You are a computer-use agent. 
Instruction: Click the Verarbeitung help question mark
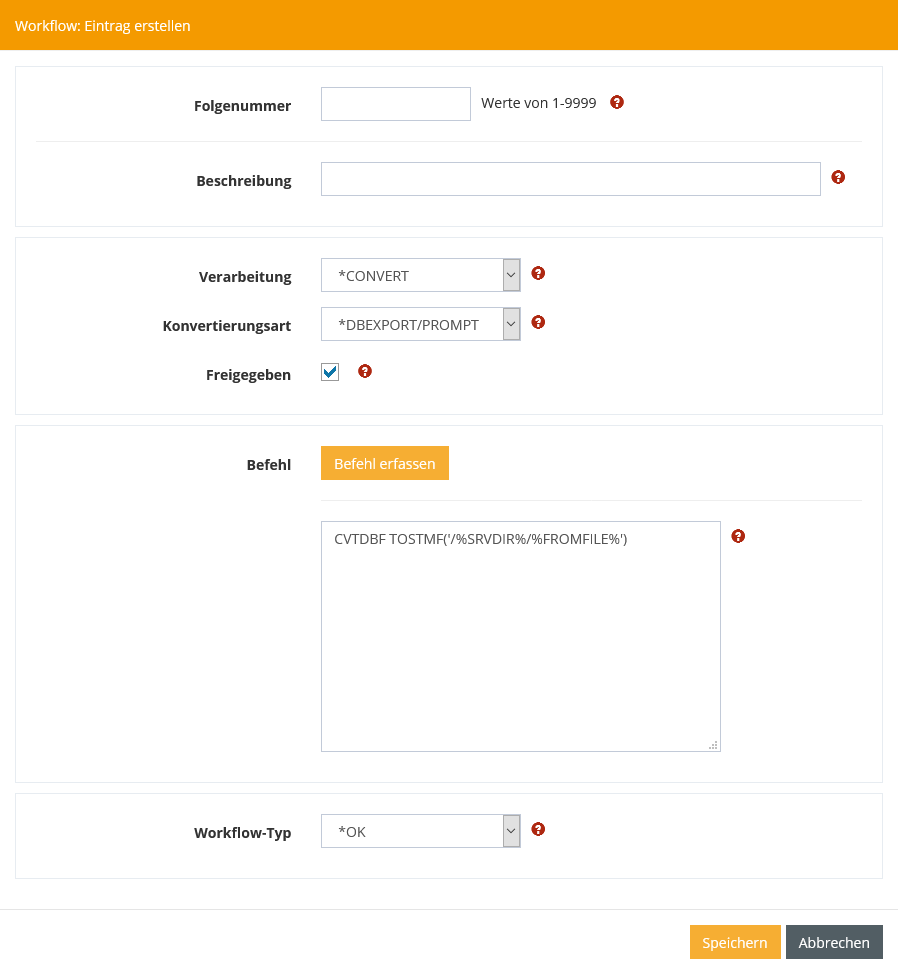tap(538, 273)
